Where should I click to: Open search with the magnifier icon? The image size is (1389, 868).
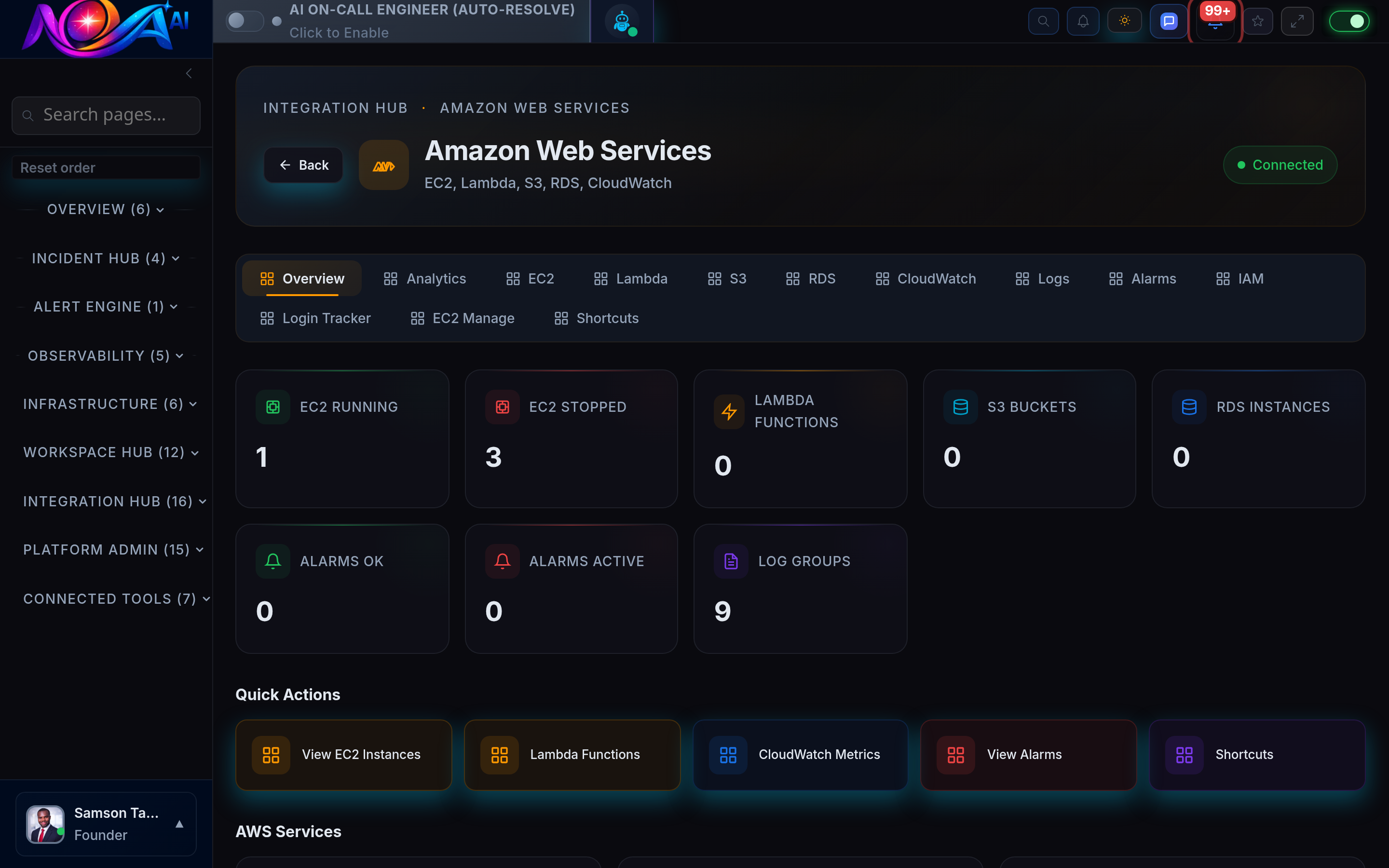click(1044, 21)
